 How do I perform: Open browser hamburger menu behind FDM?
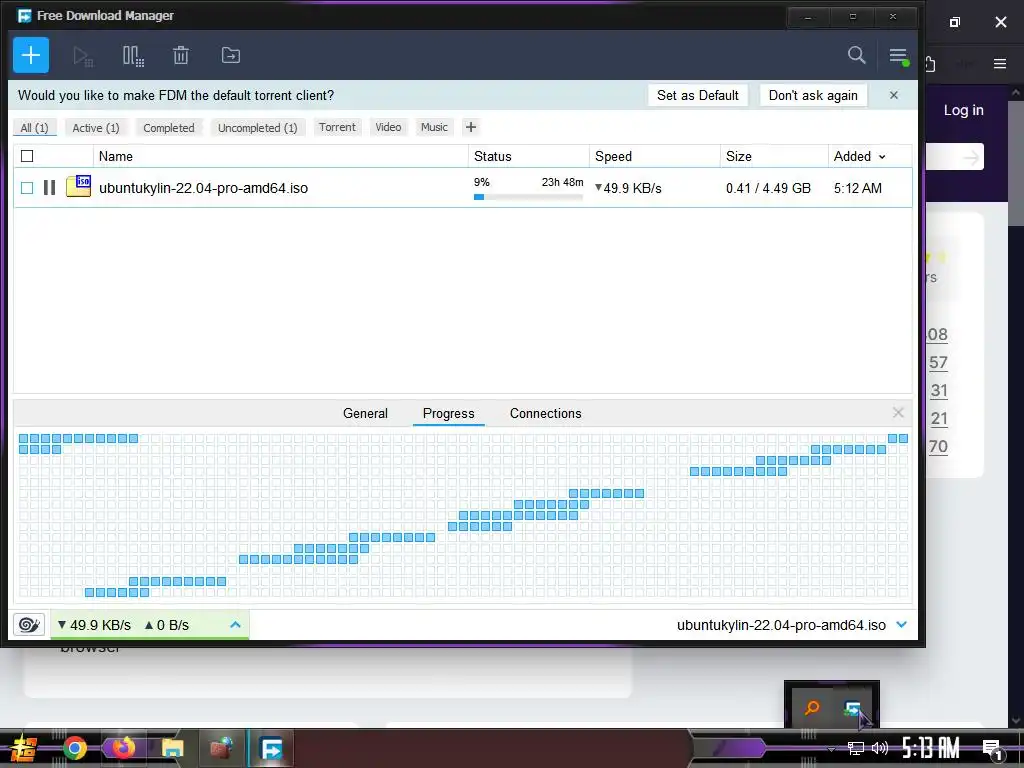pos(999,63)
